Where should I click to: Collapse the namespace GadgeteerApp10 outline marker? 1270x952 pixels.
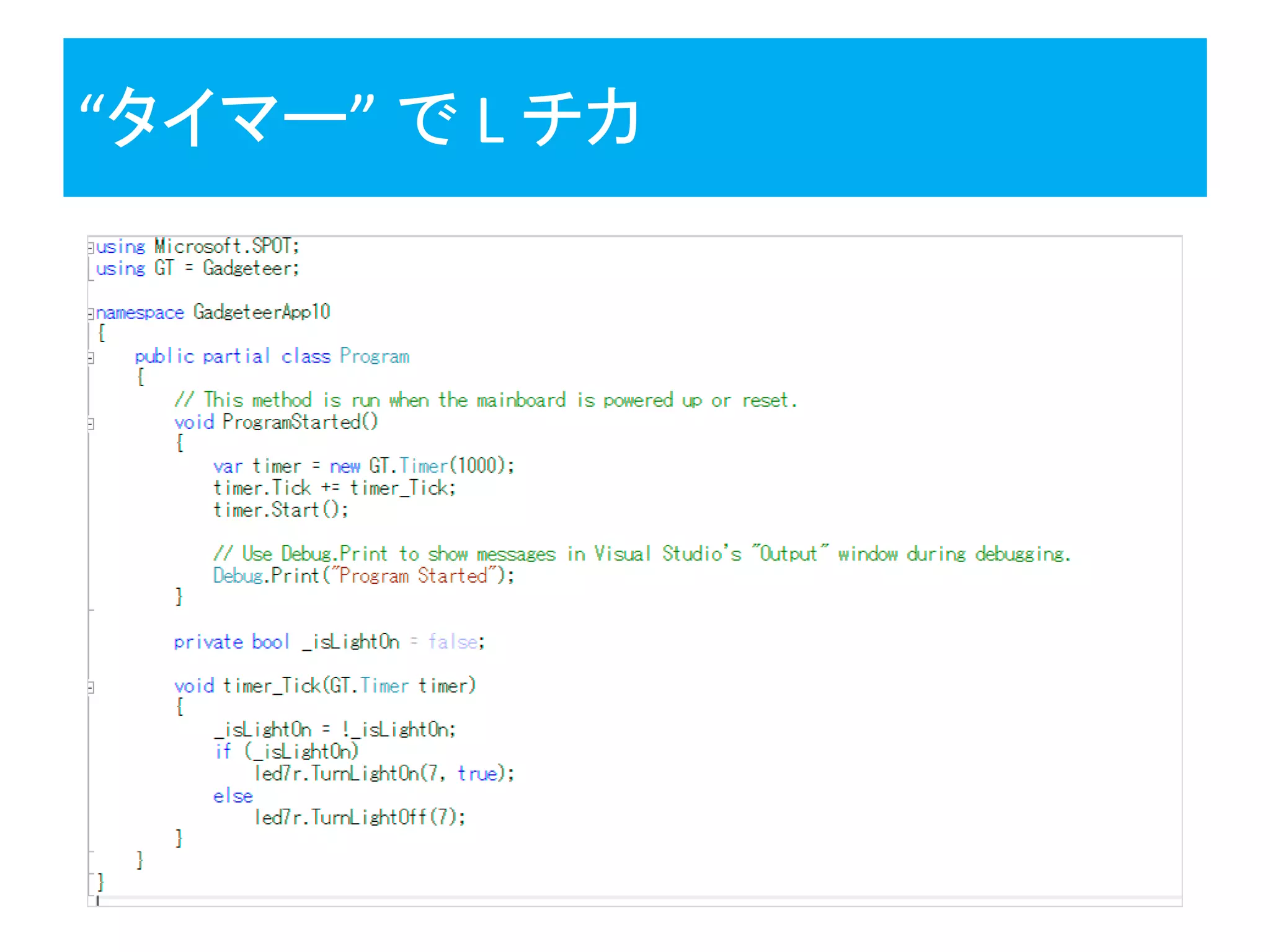tap(91, 313)
